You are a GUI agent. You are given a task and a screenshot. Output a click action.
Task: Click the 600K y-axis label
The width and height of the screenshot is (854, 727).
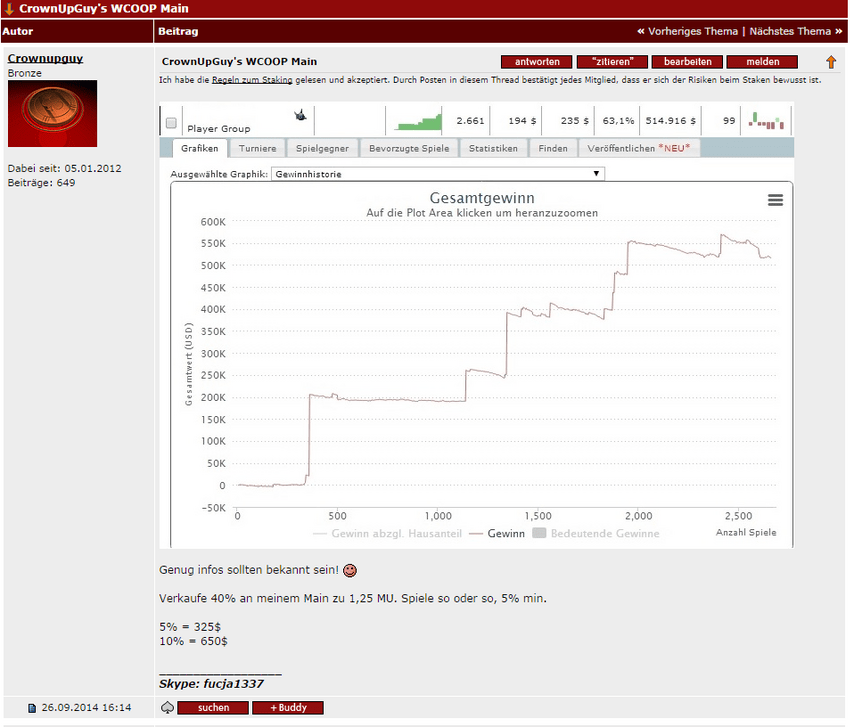pyautogui.click(x=213, y=222)
